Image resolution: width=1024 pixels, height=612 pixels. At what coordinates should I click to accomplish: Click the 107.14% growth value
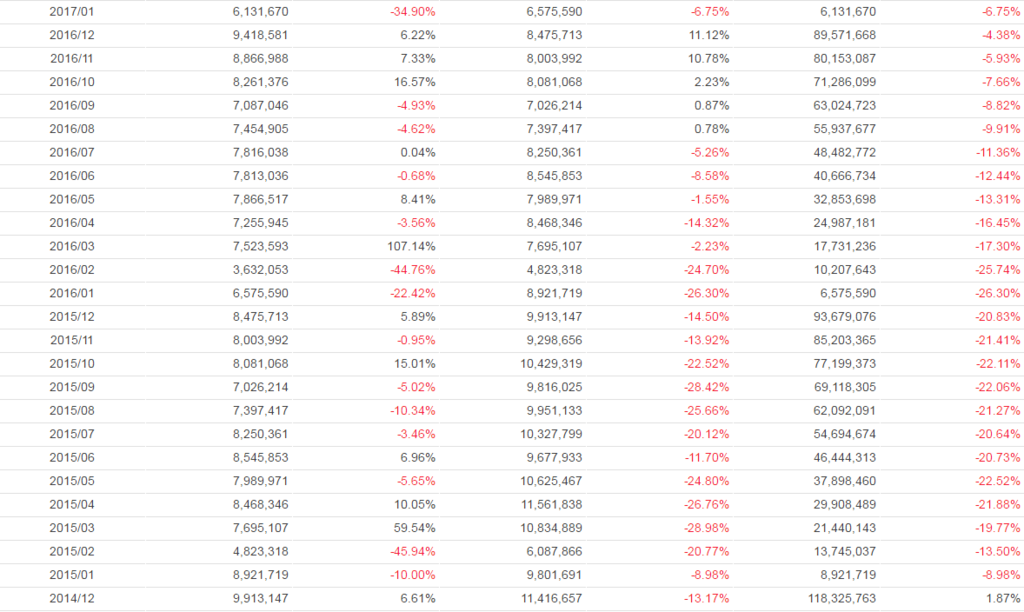click(412, 246)
